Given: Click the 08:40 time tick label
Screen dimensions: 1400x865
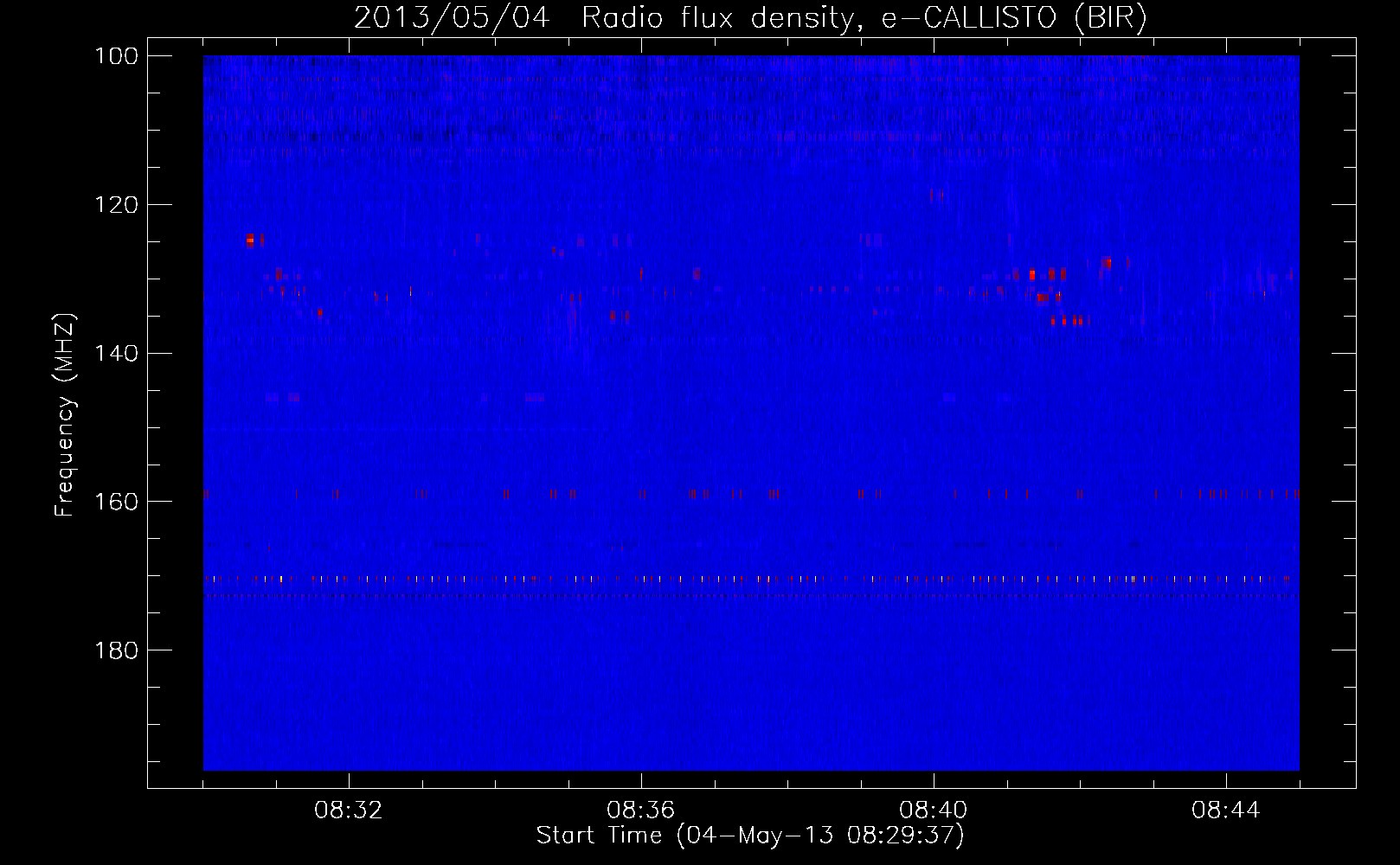Looking at the screenshot, I should 934,811.
